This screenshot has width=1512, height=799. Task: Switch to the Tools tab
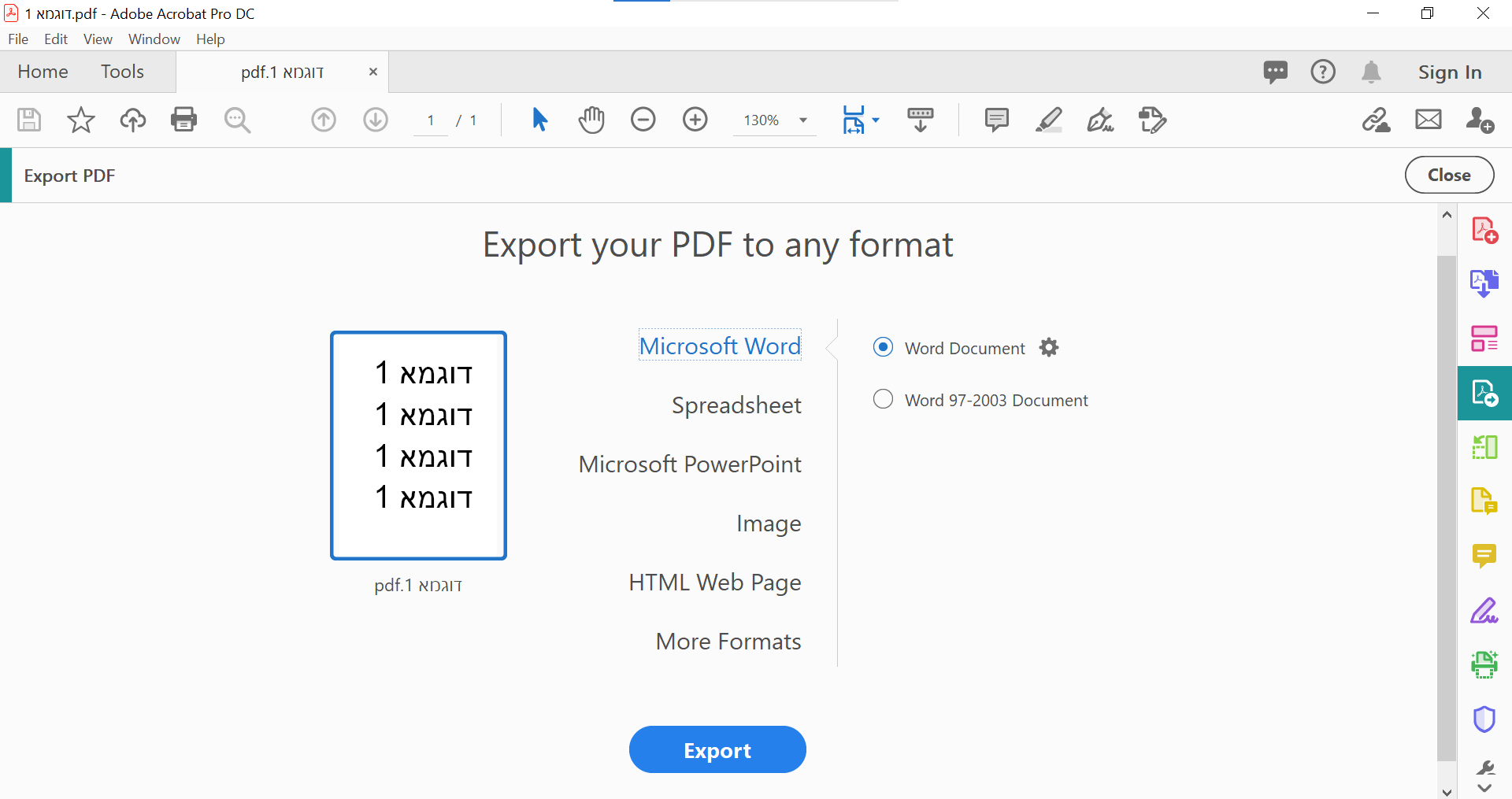(x=122, y=72)
